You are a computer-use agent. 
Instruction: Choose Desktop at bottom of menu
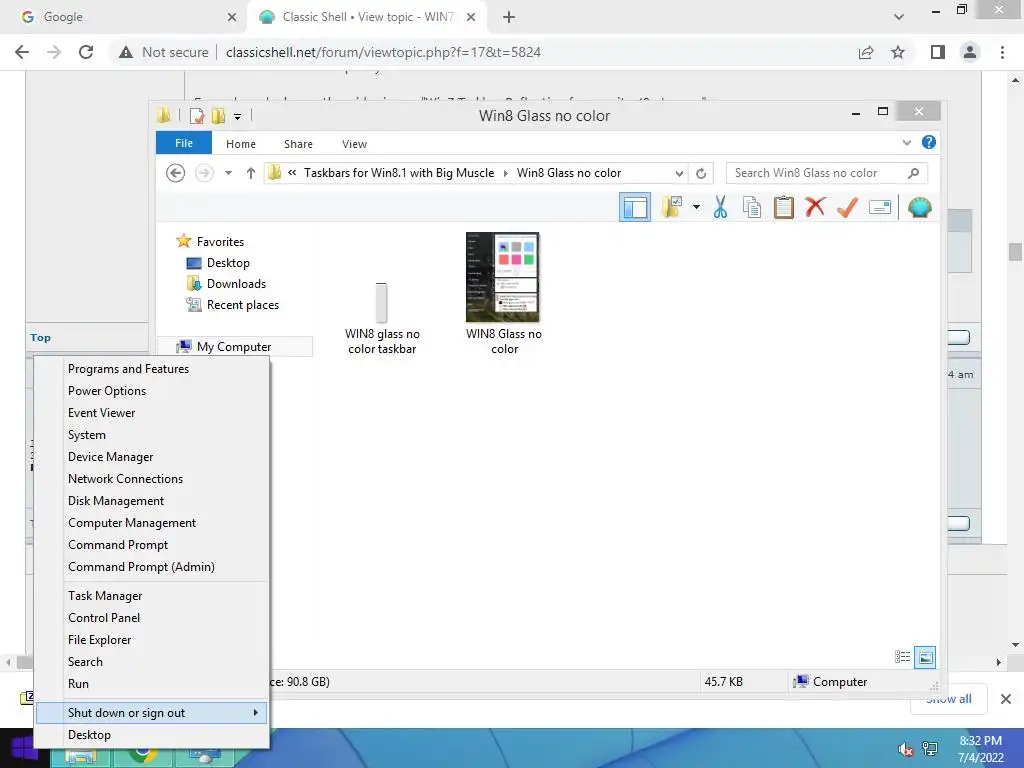pos(152,735)
